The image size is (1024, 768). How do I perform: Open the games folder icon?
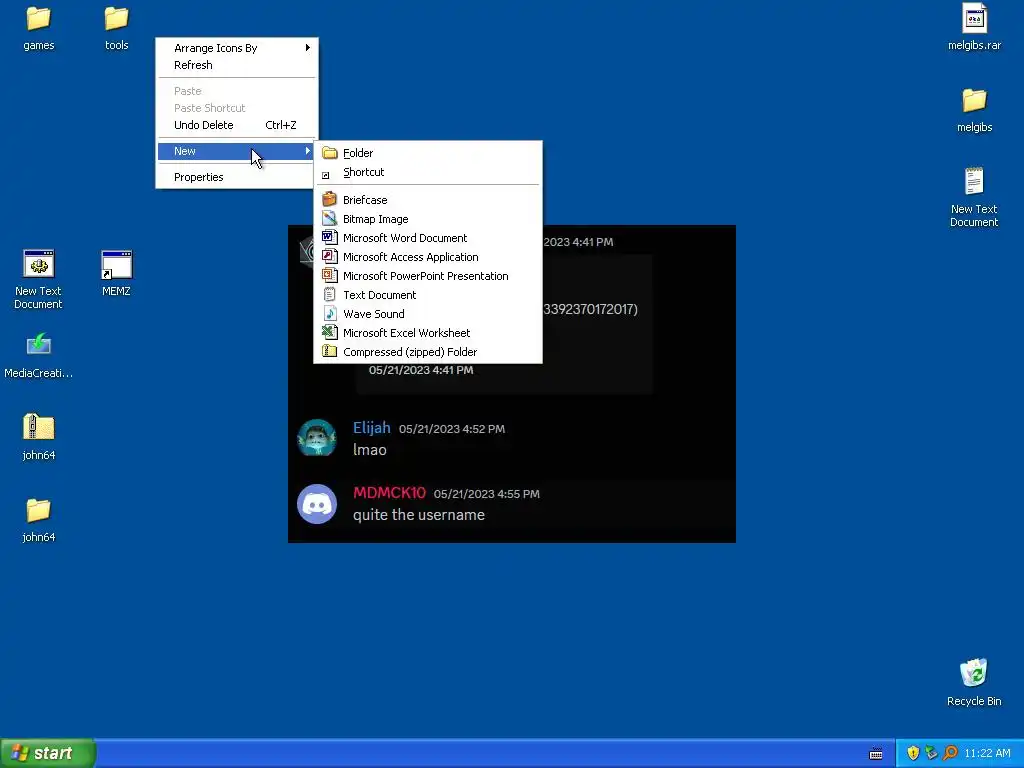point(39,19)
